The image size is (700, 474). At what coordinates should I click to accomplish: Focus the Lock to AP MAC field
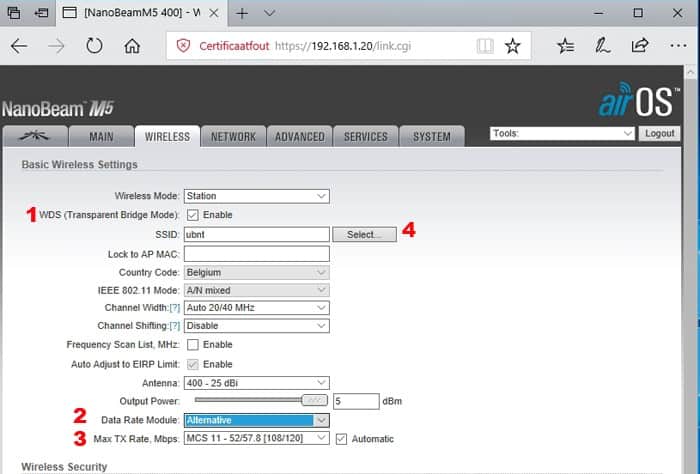point(257,254)
